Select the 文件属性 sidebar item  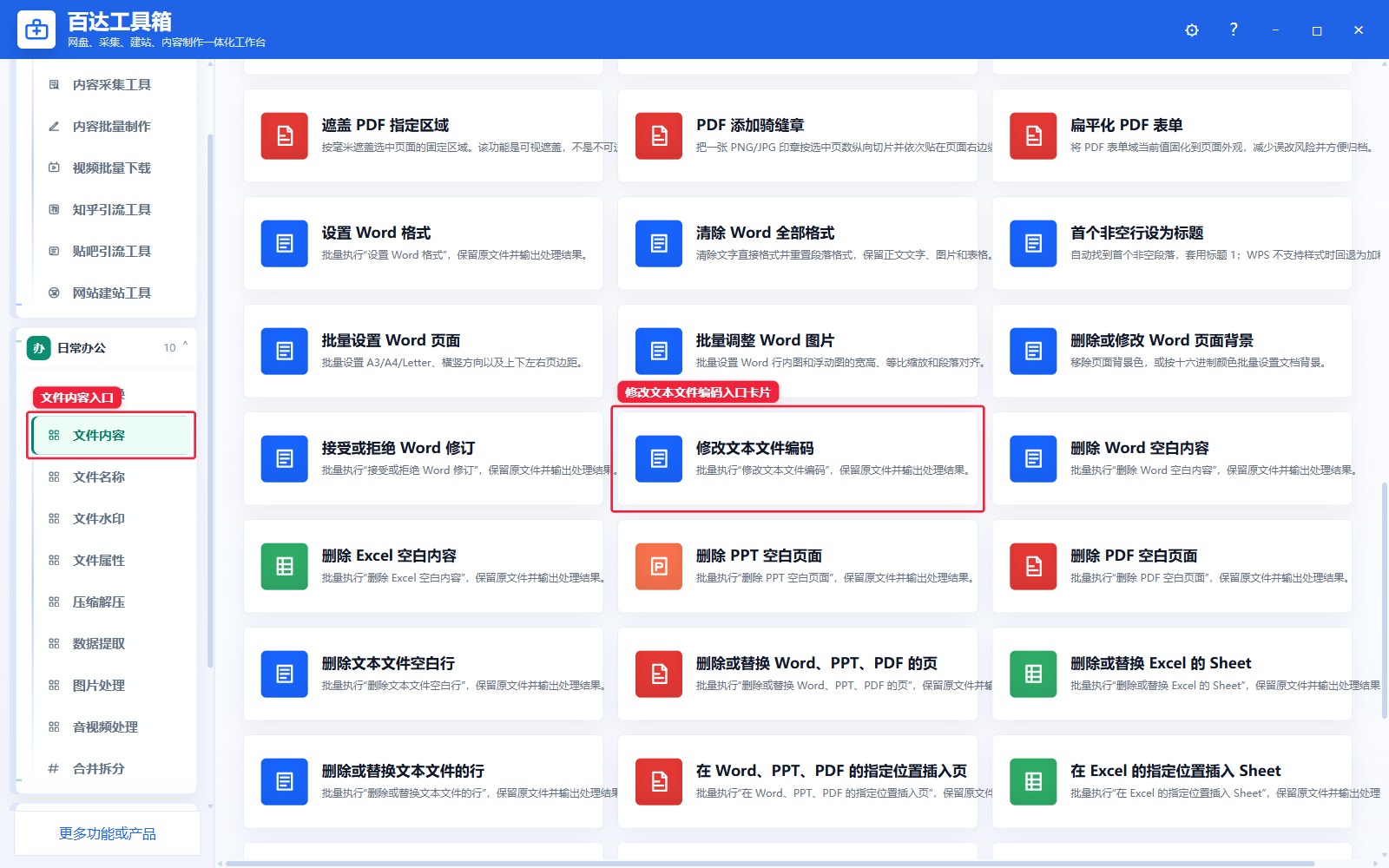(111, 561)
